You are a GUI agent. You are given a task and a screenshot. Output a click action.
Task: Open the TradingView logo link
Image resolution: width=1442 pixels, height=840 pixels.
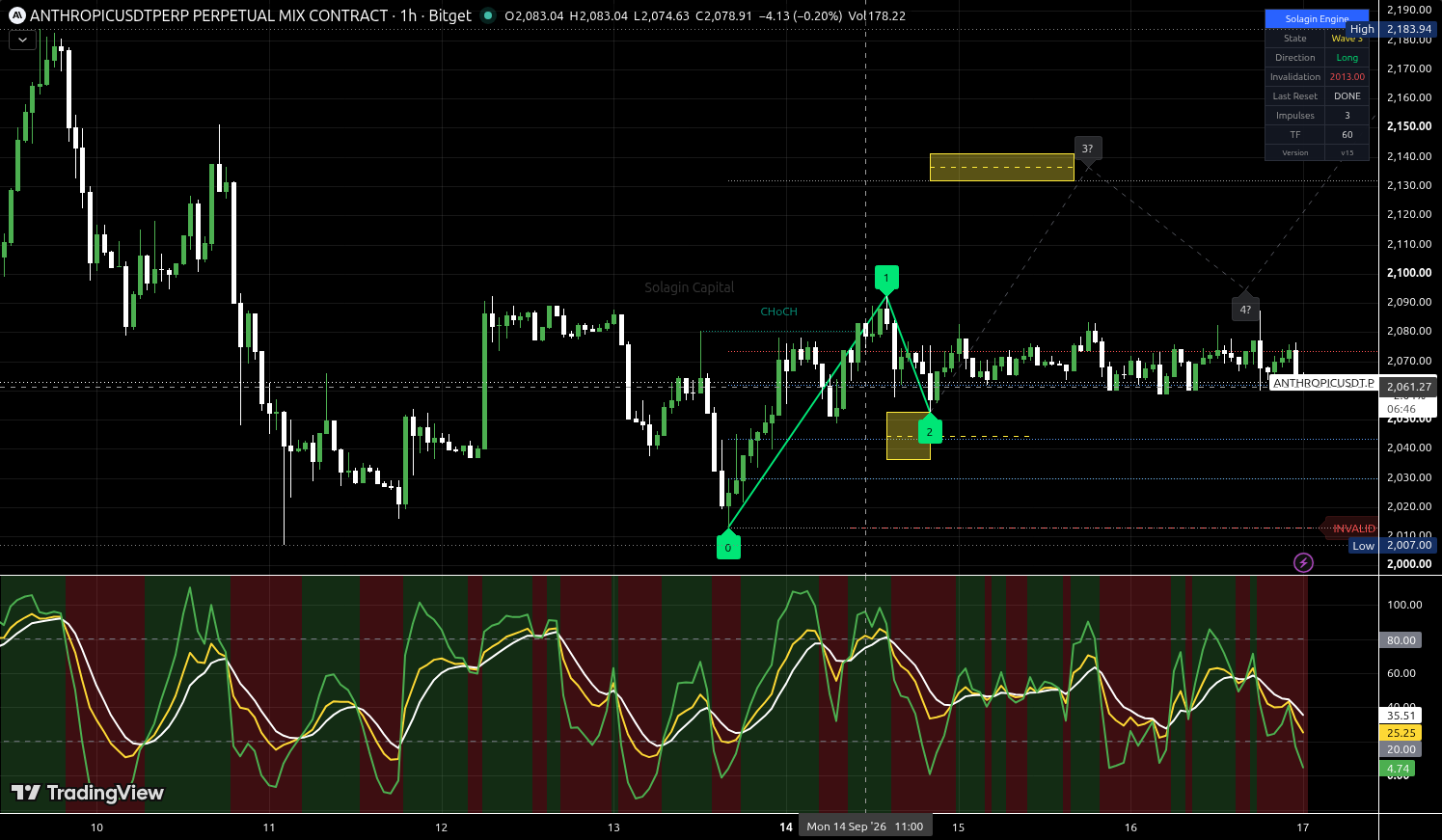88,793
